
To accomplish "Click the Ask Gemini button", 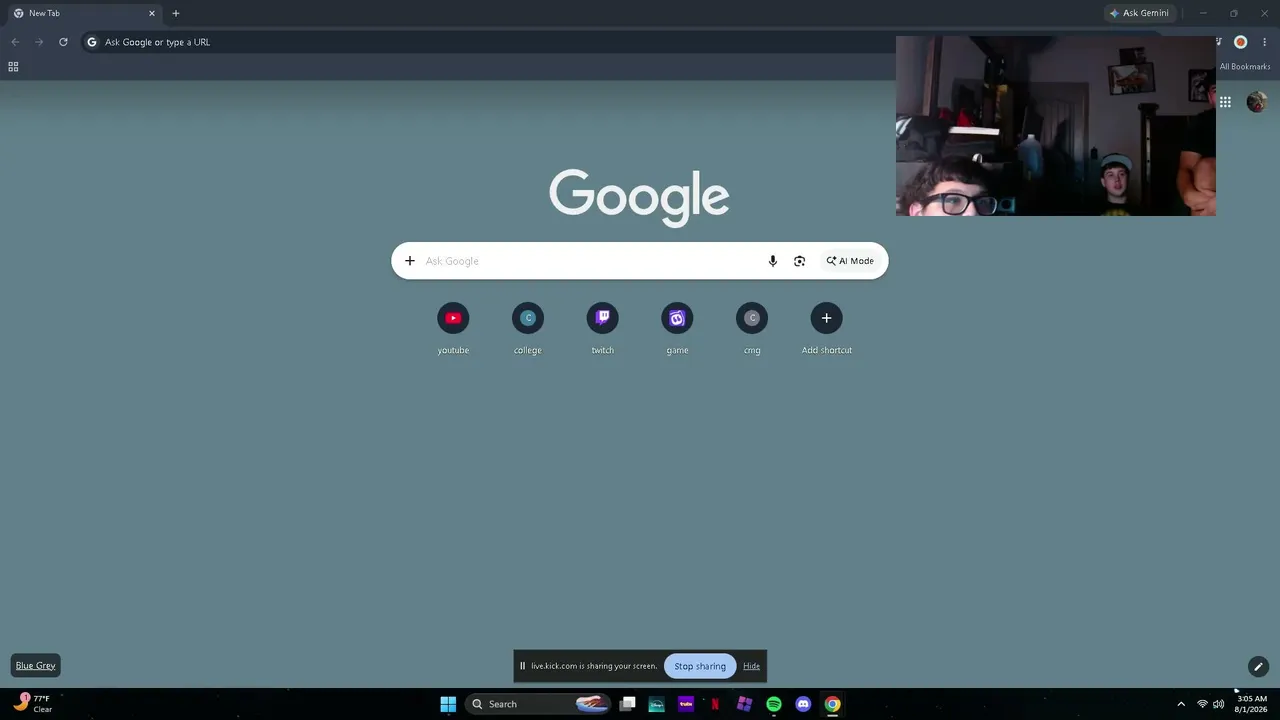I will point(1138,13).
